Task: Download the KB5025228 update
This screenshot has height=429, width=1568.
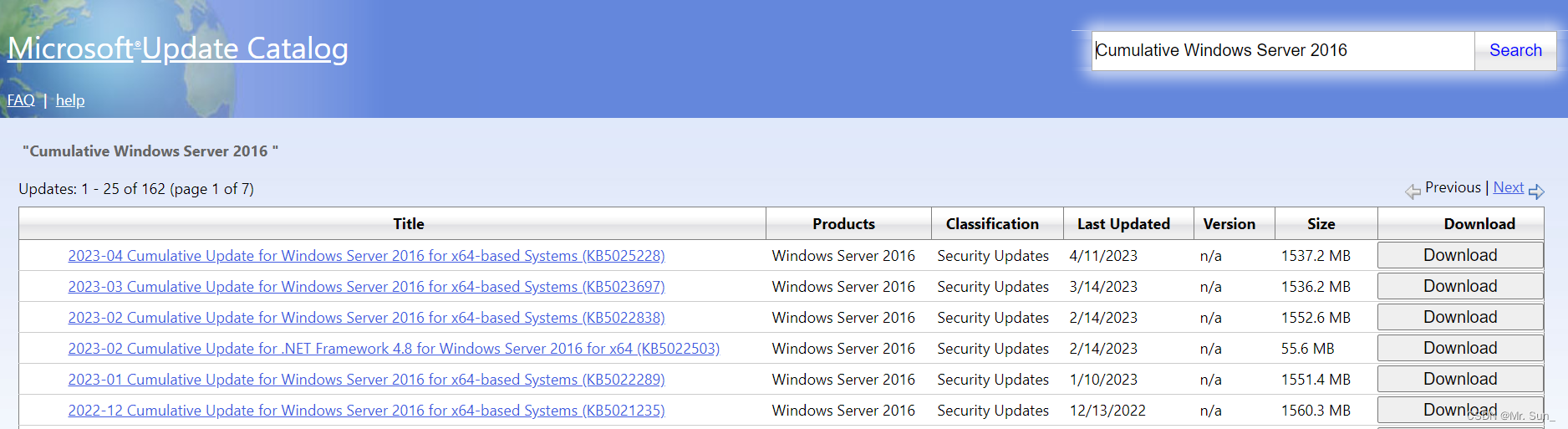Action: [x=1460, y=255]
